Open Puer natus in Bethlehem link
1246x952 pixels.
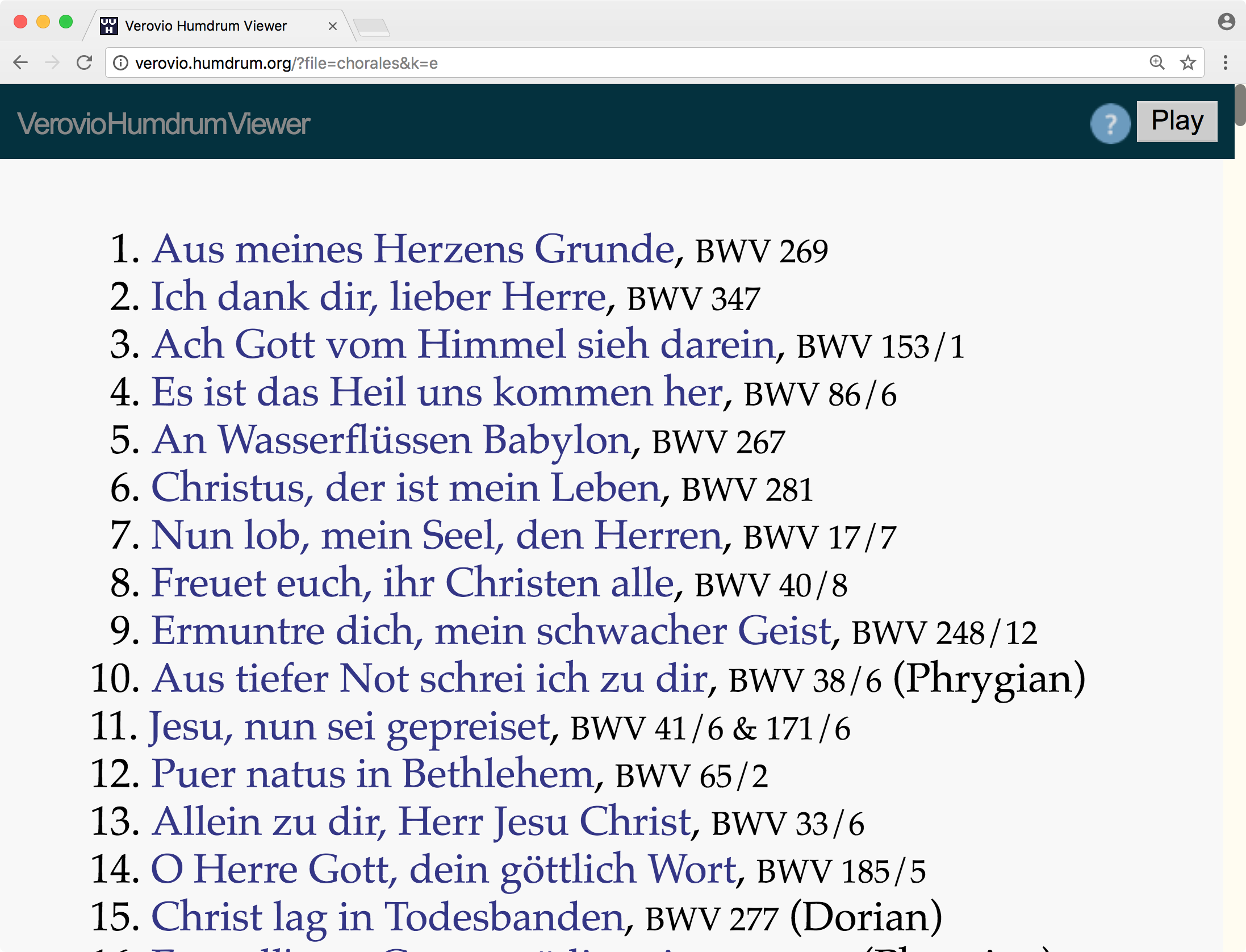click(x=372, y=774)
